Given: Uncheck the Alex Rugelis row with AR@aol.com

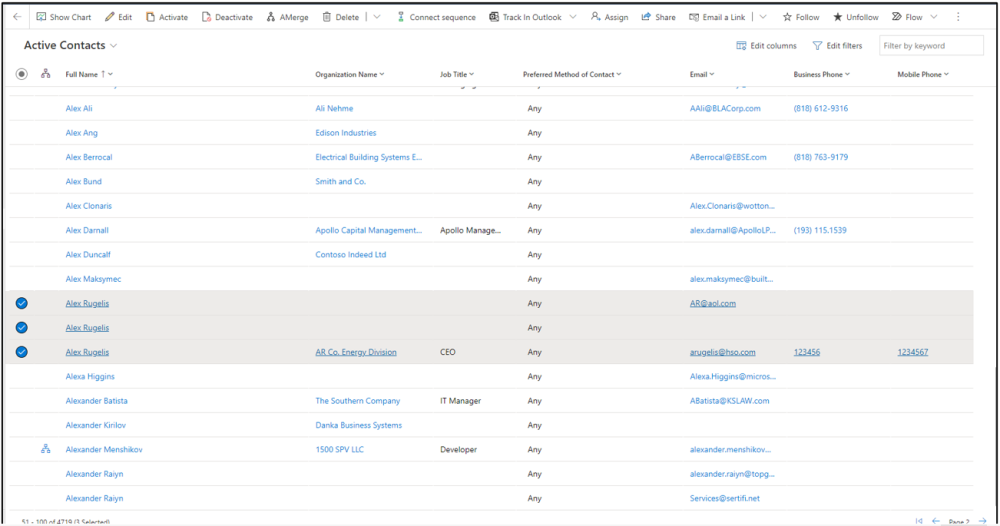Looking at the screenshot, I should 22,303.
